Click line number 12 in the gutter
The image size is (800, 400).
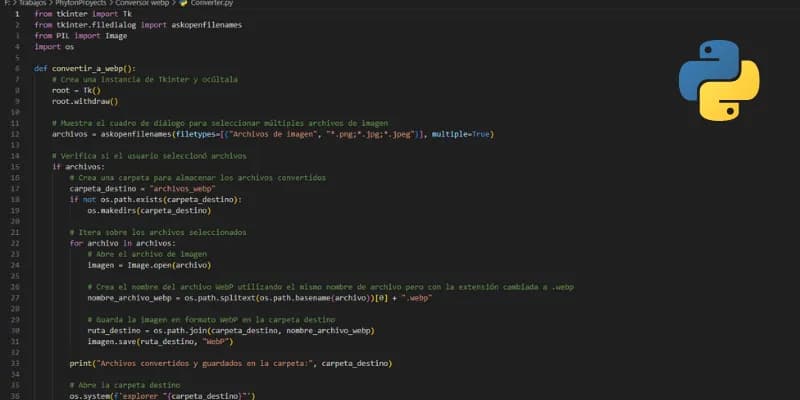[15, 134]
